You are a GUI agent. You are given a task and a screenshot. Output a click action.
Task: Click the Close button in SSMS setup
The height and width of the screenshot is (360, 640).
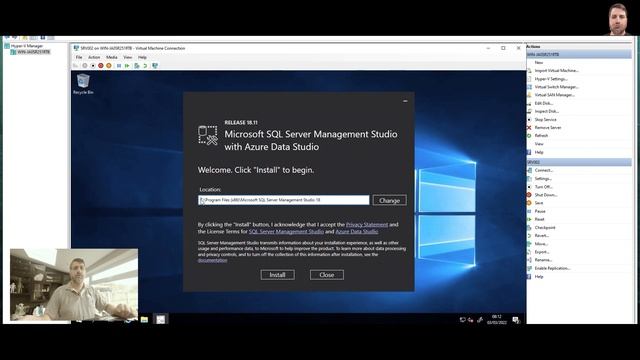[327, 275]
